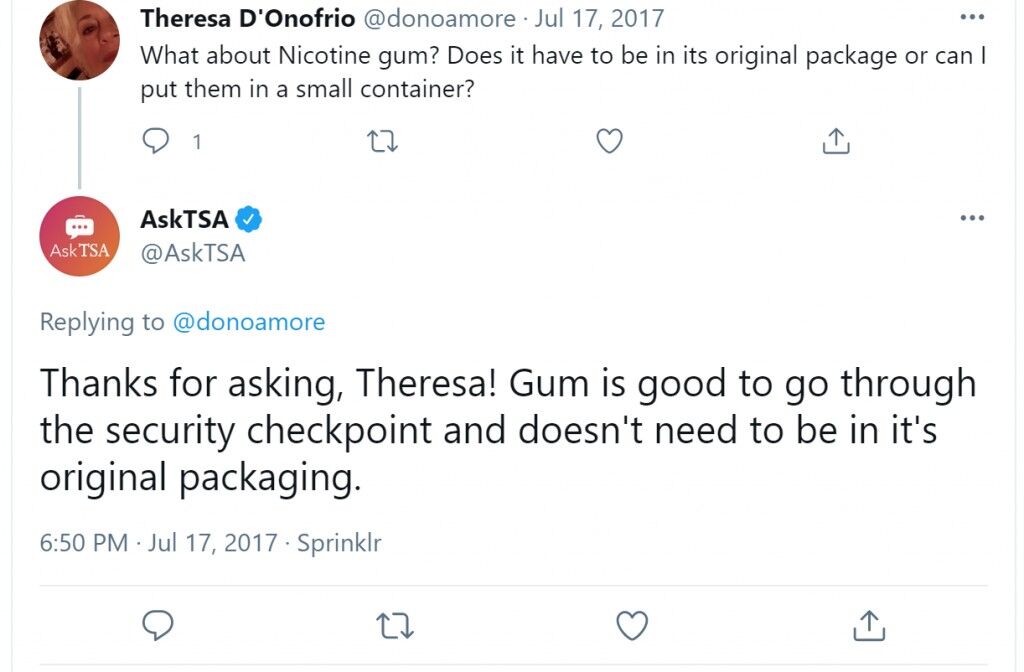Share Theresa's tweet via share icon

pyautogui.click(x=836, y=140)
